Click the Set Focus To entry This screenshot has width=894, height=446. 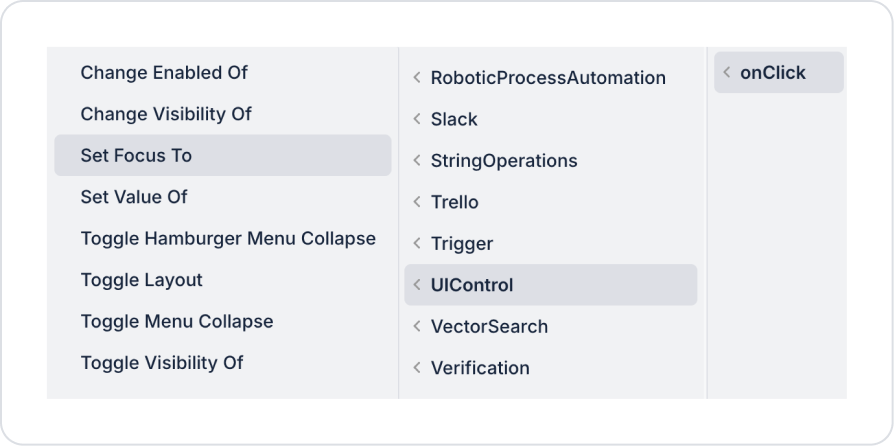(136, 156)
